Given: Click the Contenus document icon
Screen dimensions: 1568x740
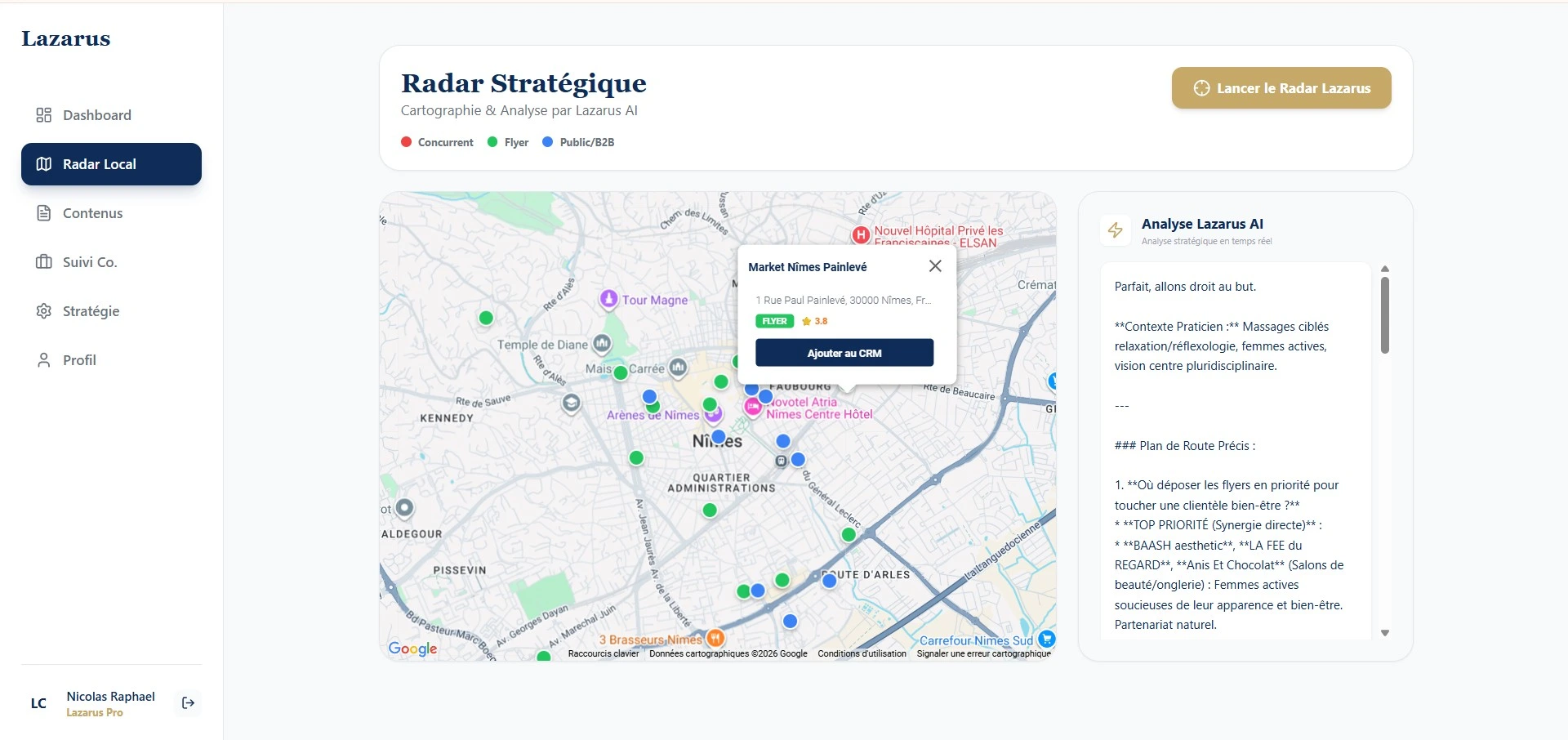Looking at the screenshot, I should pos(44,213).
